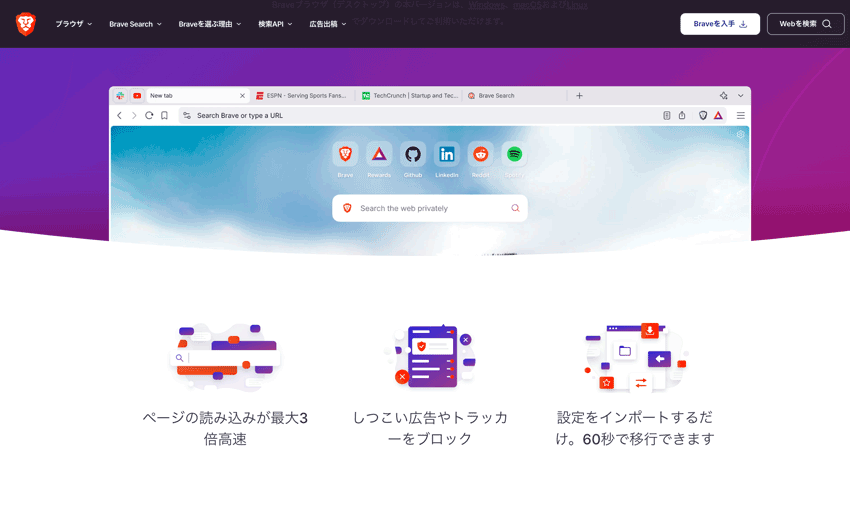Close the New tab tab
Viewport: 850px width, 525px height.
(242, 95)
